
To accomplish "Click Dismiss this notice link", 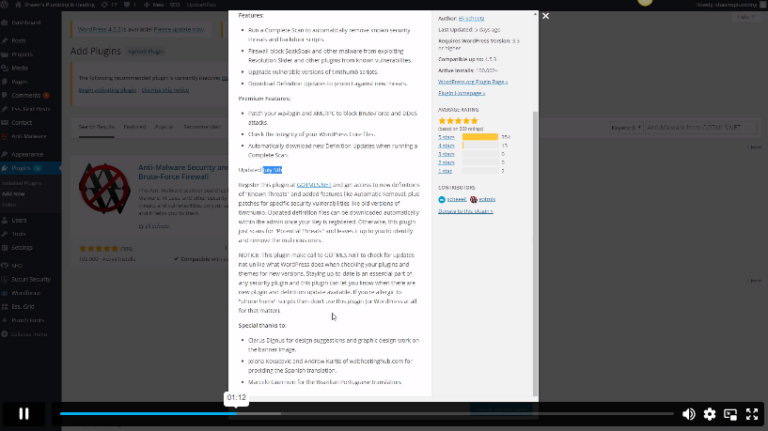I will point(165,90).
